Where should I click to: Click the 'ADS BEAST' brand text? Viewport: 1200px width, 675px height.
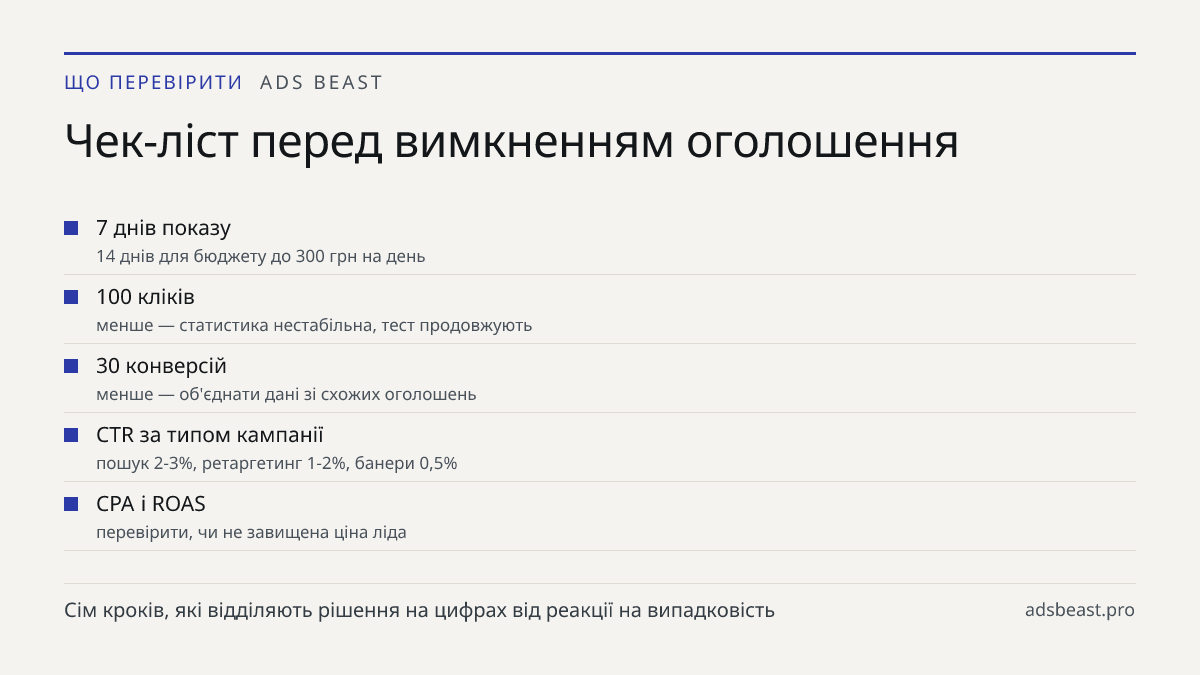click(321, 82)
